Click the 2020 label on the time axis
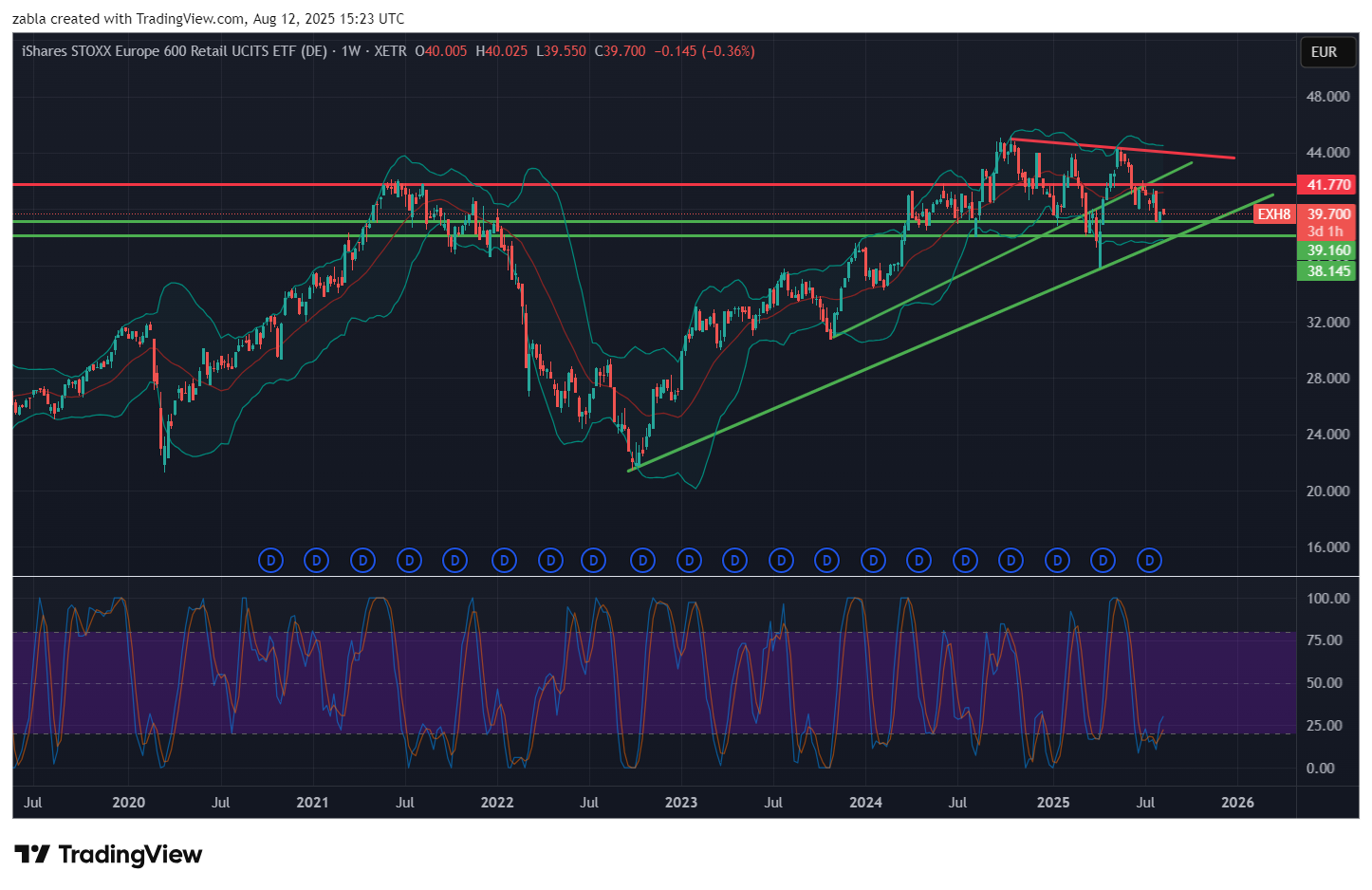 (x=129, y=803)
